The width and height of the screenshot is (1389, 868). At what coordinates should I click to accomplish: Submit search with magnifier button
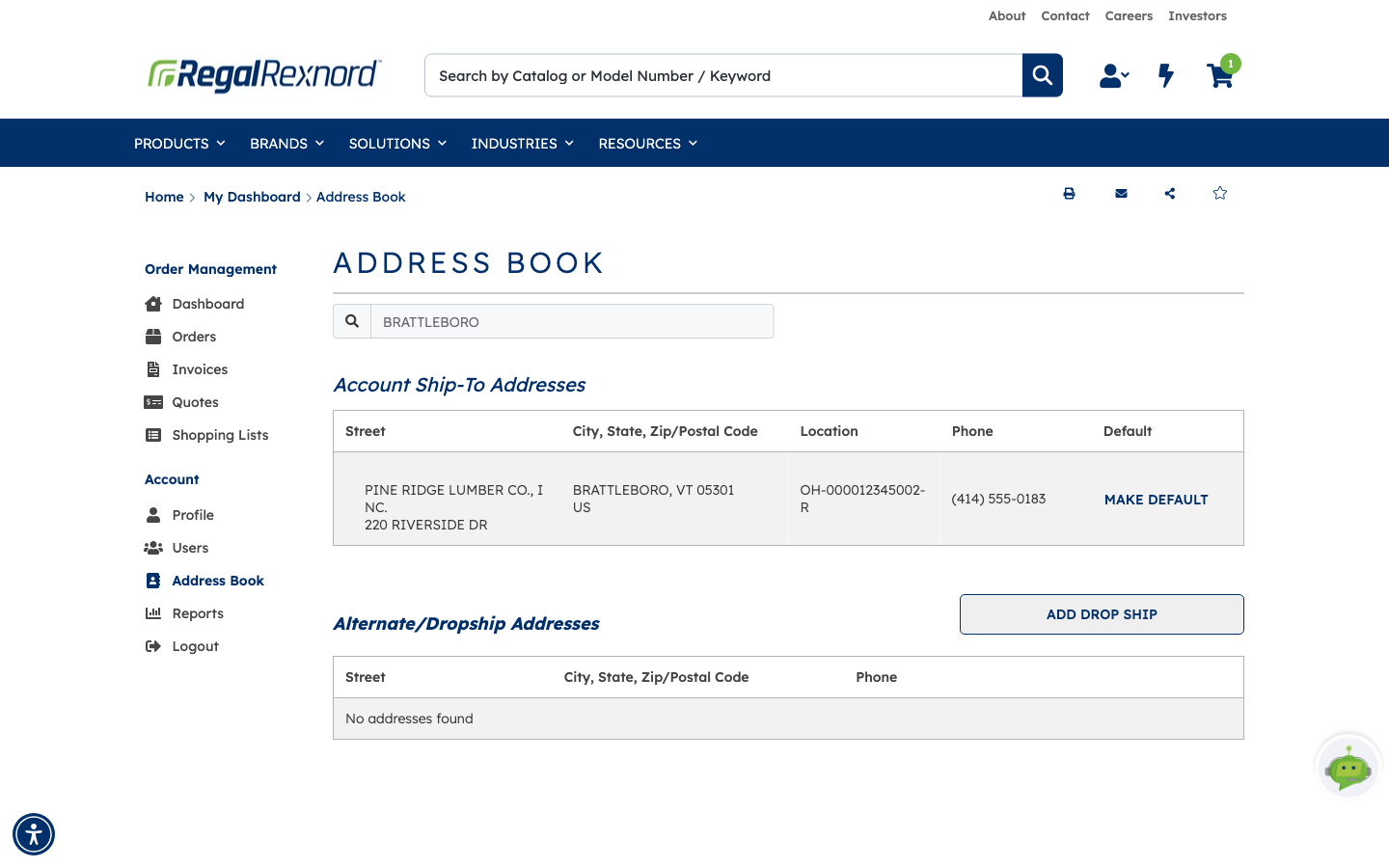pos(1043,75)
